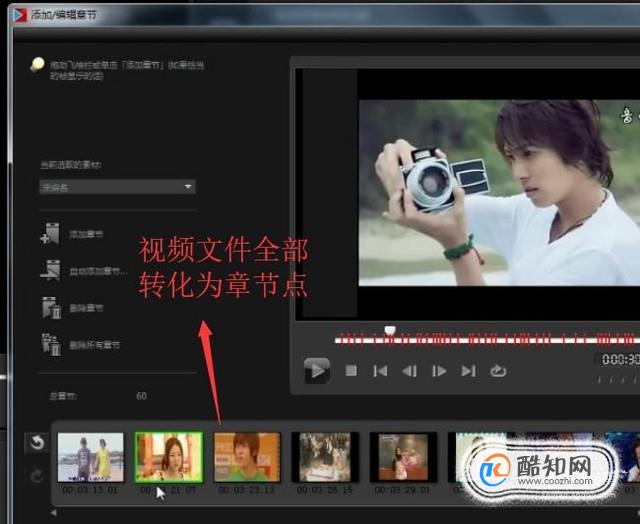Stop the preview playback
Viewport: 640px width, 524px height.
point(351,371)
